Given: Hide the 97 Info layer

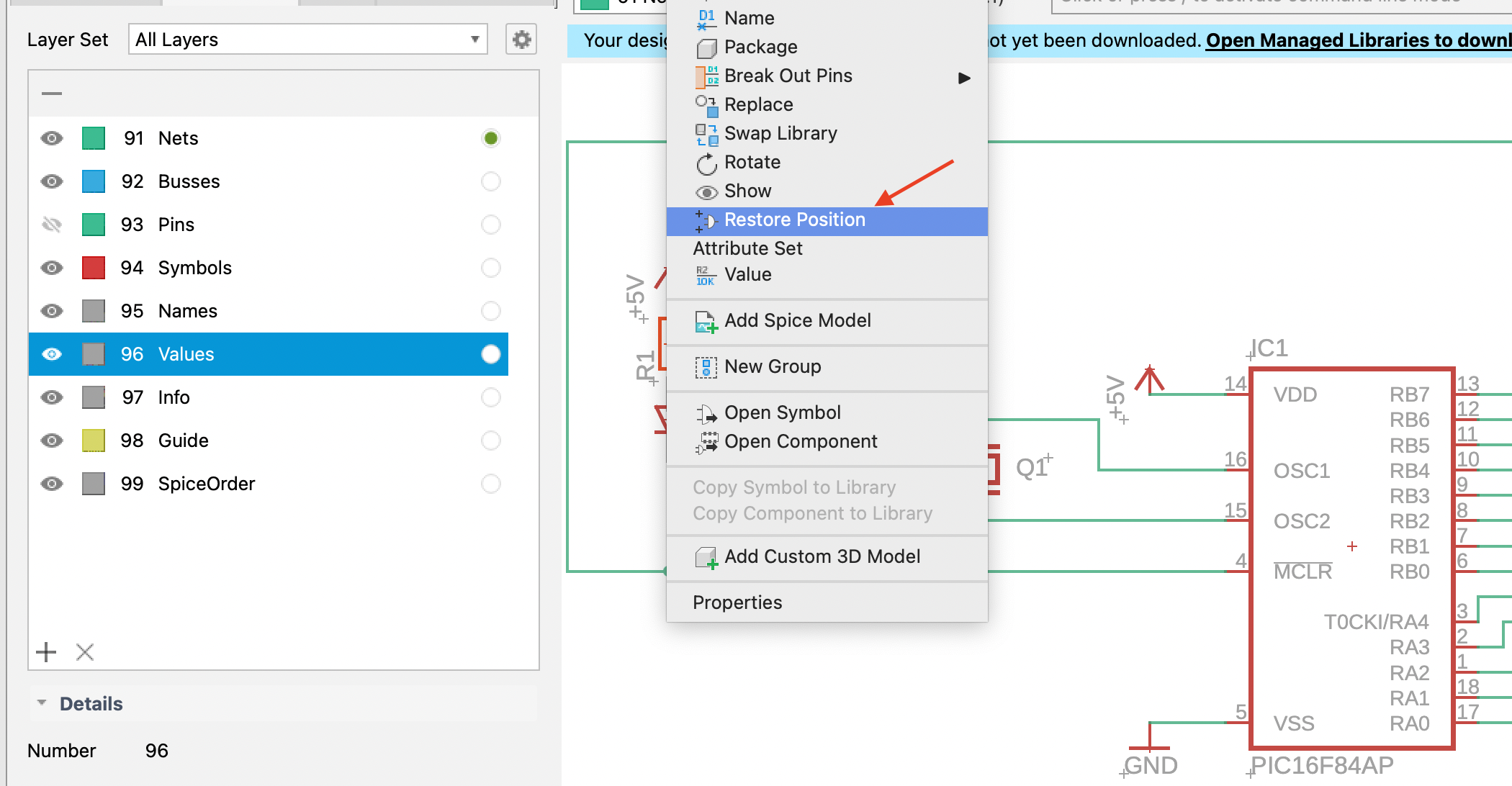Looking at the screenshot, I should (52, 397).
